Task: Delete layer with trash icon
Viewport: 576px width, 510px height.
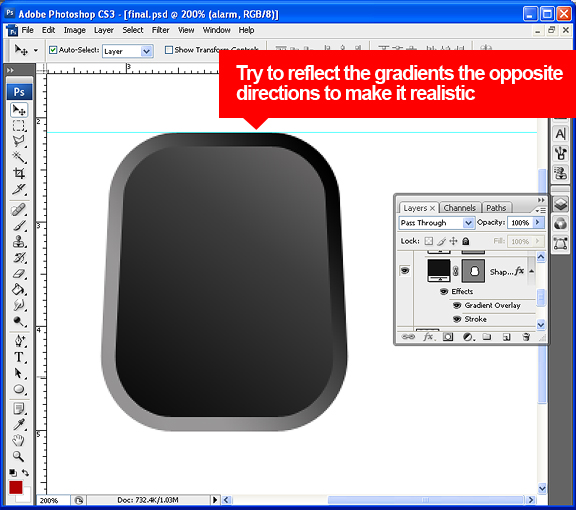Action: click(526, 337)
